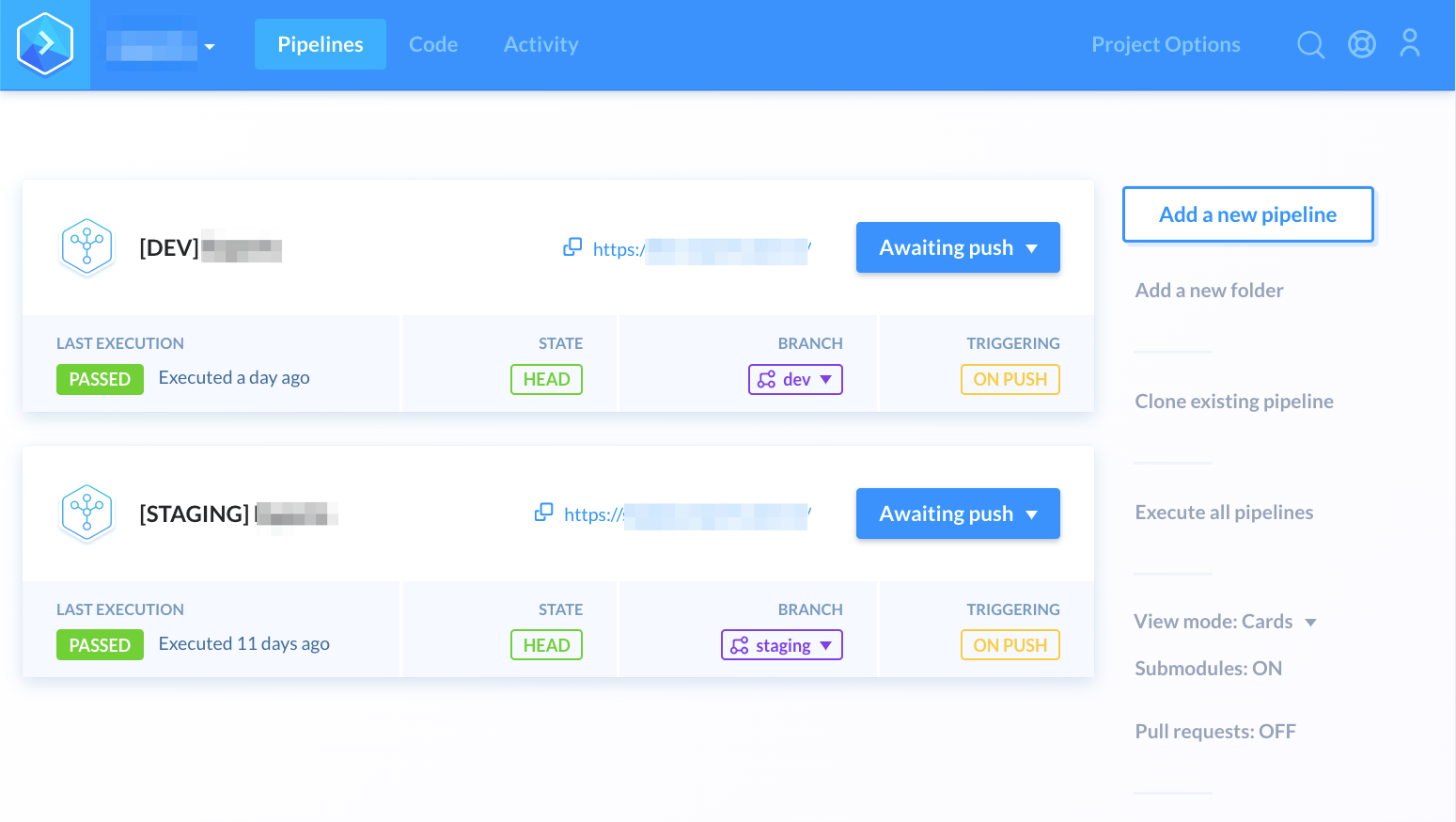Open the staging branch dropdown
This screenshot has height=822, width=1456.
point(781,645)
